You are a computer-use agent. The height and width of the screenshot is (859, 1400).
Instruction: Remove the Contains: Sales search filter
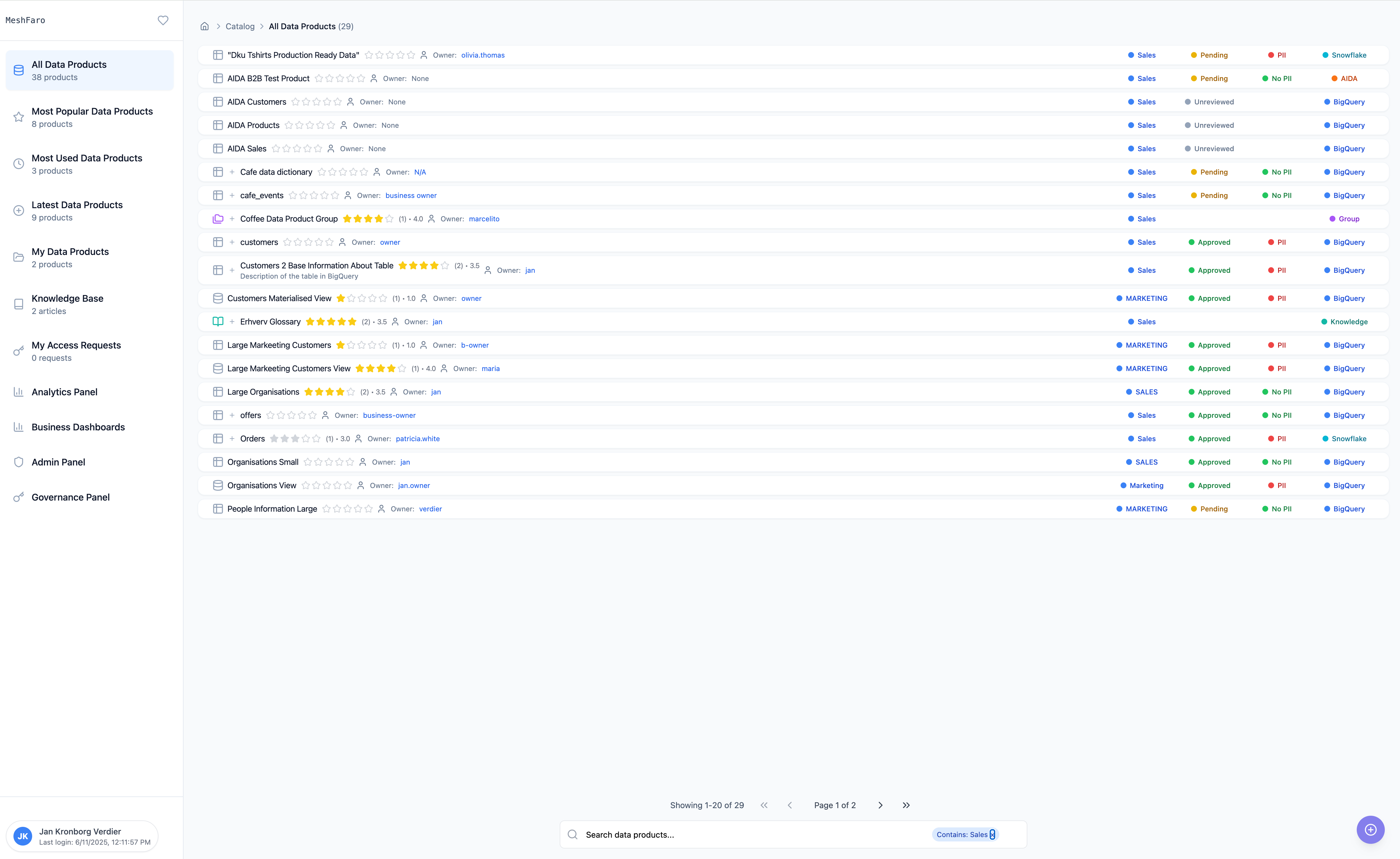(x=992, y=834)
